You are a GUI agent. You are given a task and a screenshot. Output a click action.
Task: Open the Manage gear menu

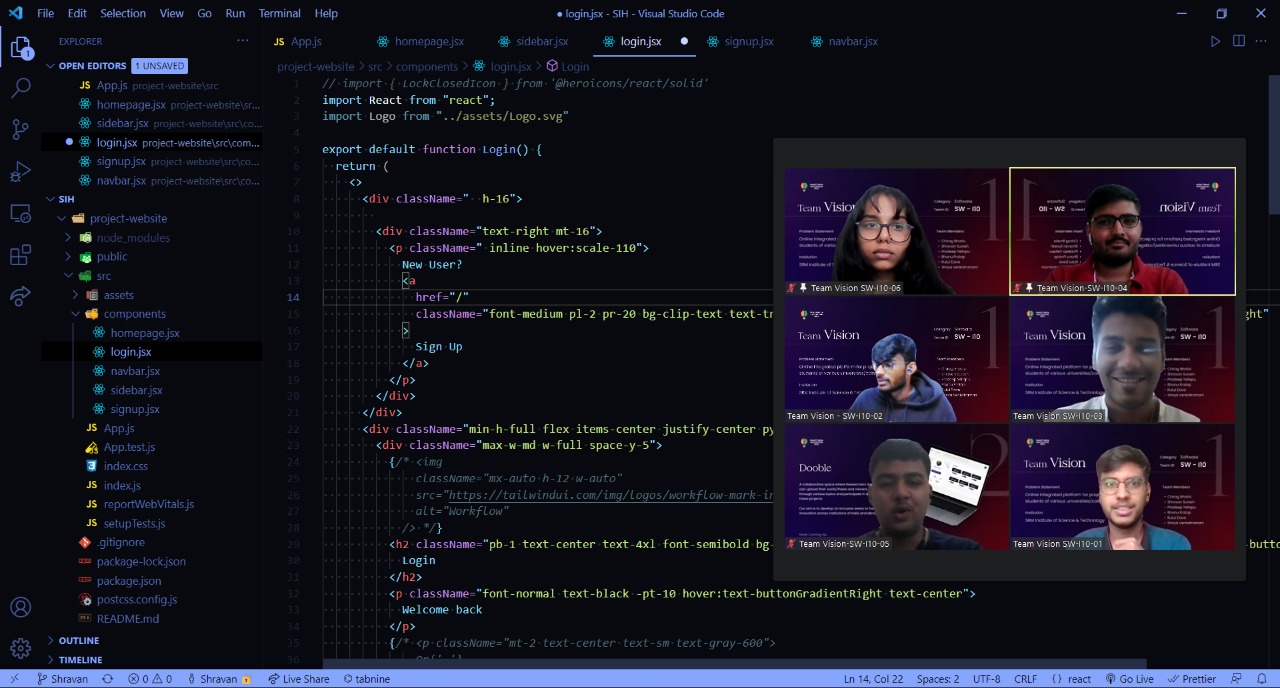pos(20,646)
